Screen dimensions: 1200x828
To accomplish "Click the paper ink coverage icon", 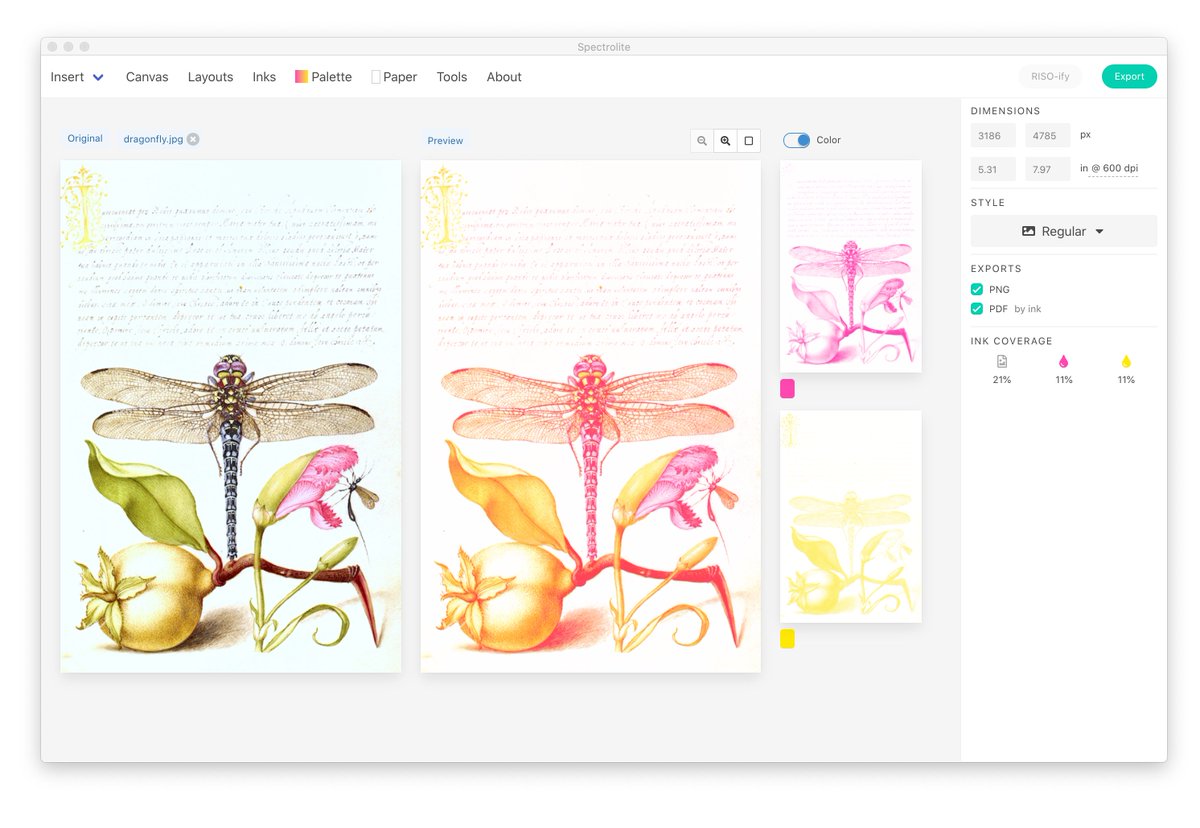I will (x=1002, y=361).
